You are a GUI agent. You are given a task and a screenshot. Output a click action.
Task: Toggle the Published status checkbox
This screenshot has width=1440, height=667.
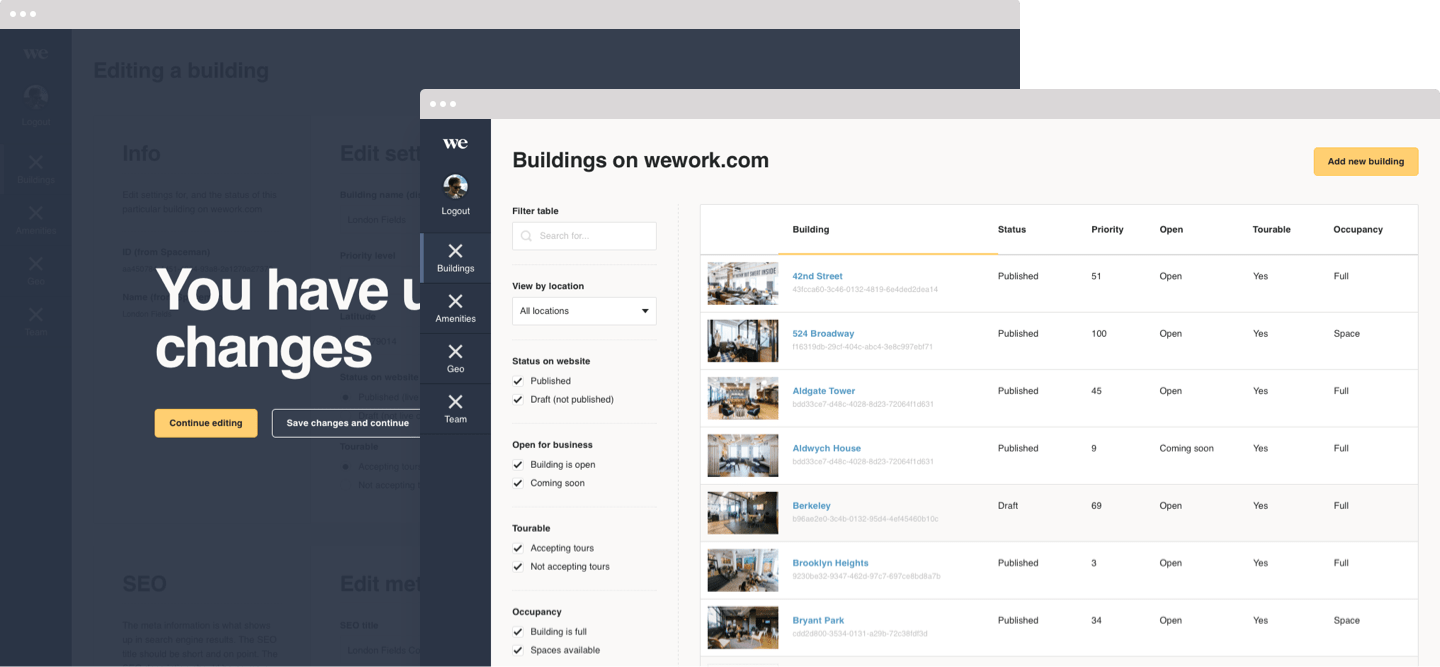(518, 381)
